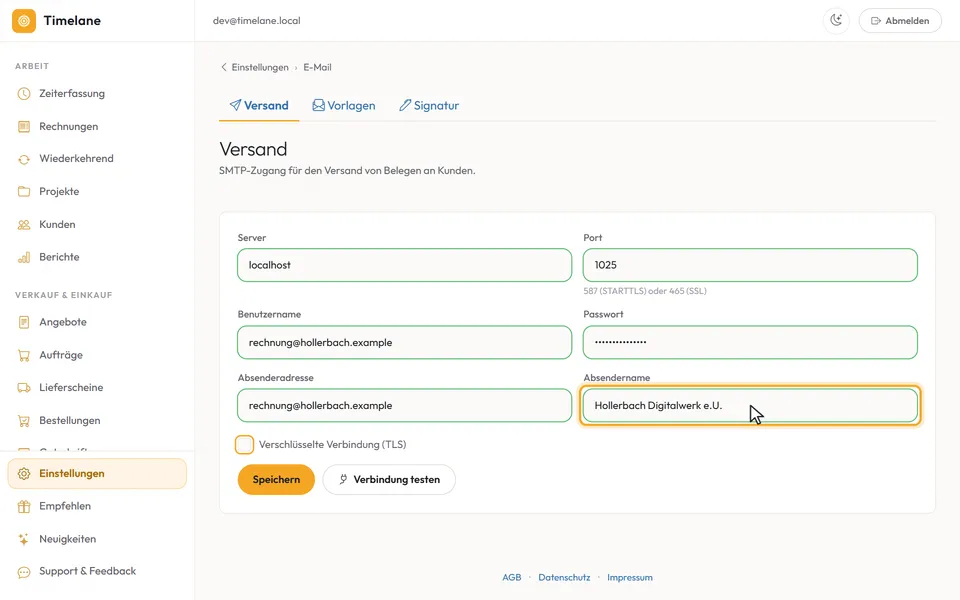Image resolution: width=960 pixels, height=600 pixels.
Task: Click the envelope icon on Vorlagen tab
Action: pyautogui.click(x=318, y=105)
